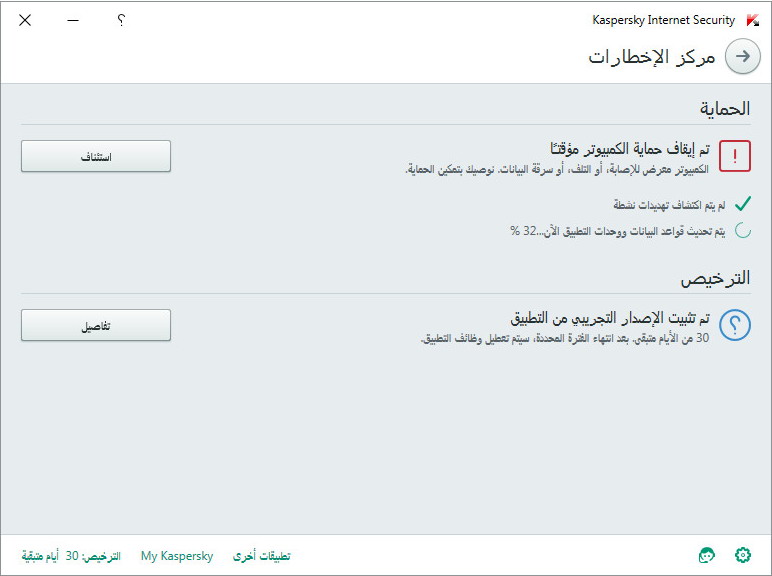This screenshot has width=772, height=576.
Task: Close the Kaspersky window
Action: 25,20
